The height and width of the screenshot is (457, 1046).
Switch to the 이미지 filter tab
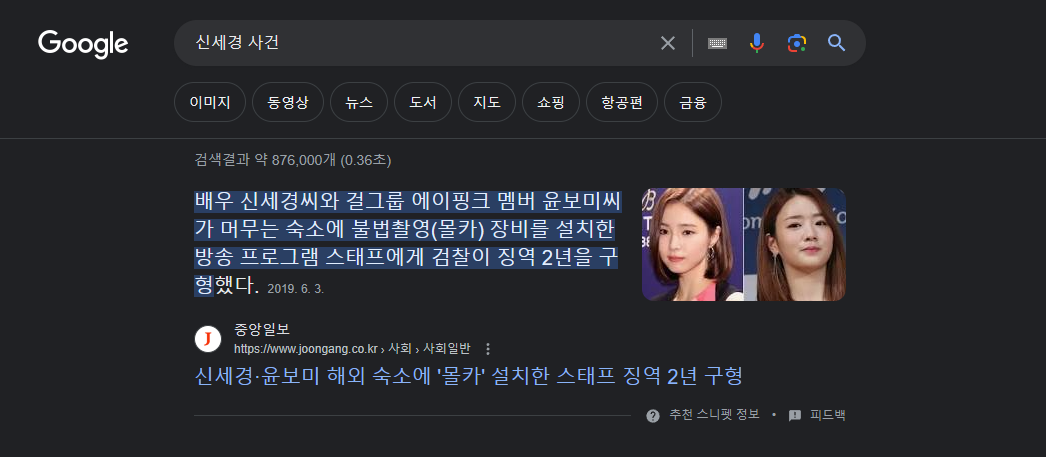pyautogui.click(x=210, y=102)
